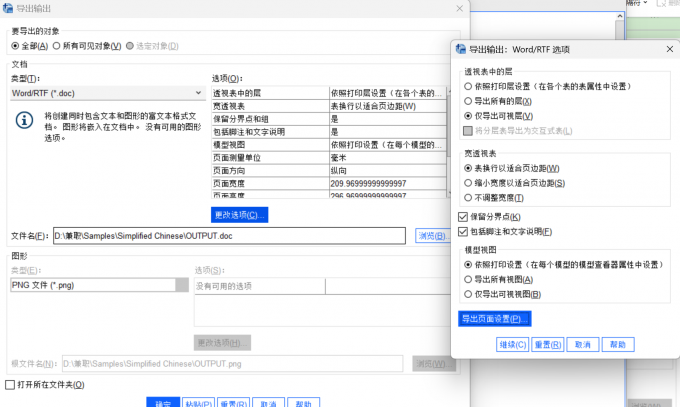
Task: Click the 文件名 OUTPUT.doc path field
Action: [x=229, y=236]
